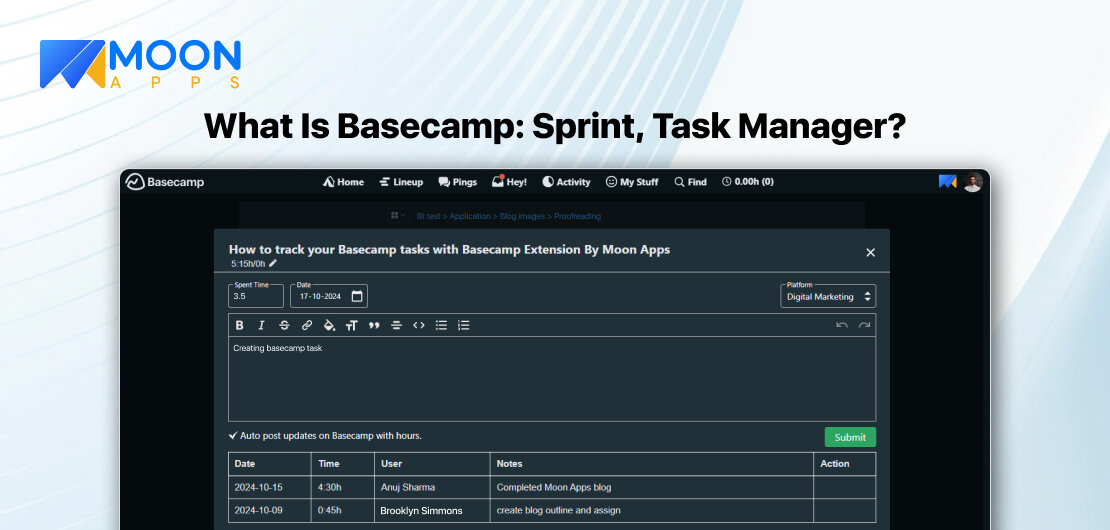The image size is (1110, 530).
Task: Select the 0:45h time cell
Action: [x=343, y=511]
